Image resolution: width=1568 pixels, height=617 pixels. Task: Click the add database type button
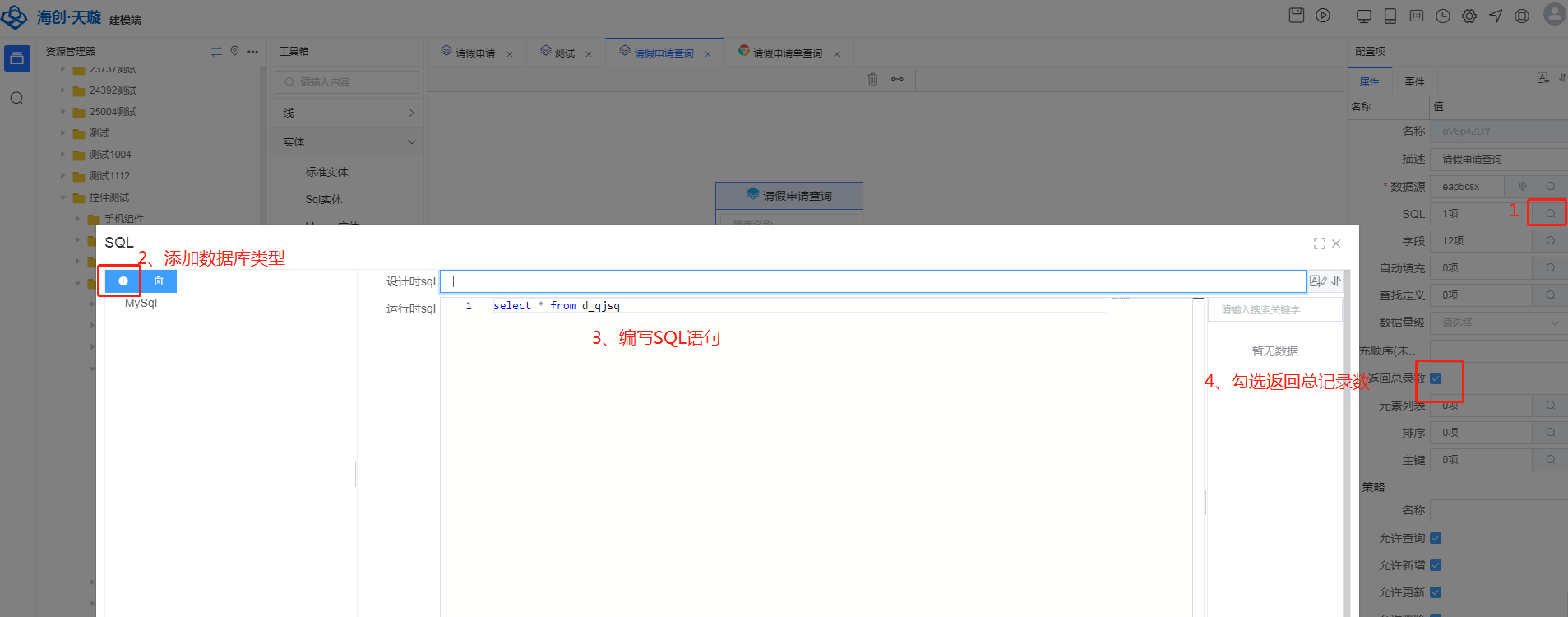(123, 281)
